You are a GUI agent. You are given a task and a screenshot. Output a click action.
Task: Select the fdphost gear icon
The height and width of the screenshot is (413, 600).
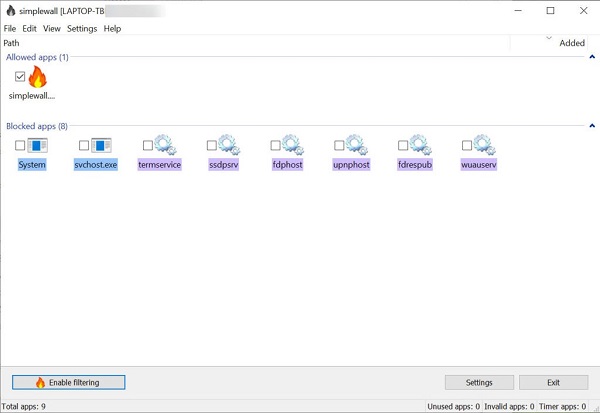pyautogui.click(x=293, y=145)
